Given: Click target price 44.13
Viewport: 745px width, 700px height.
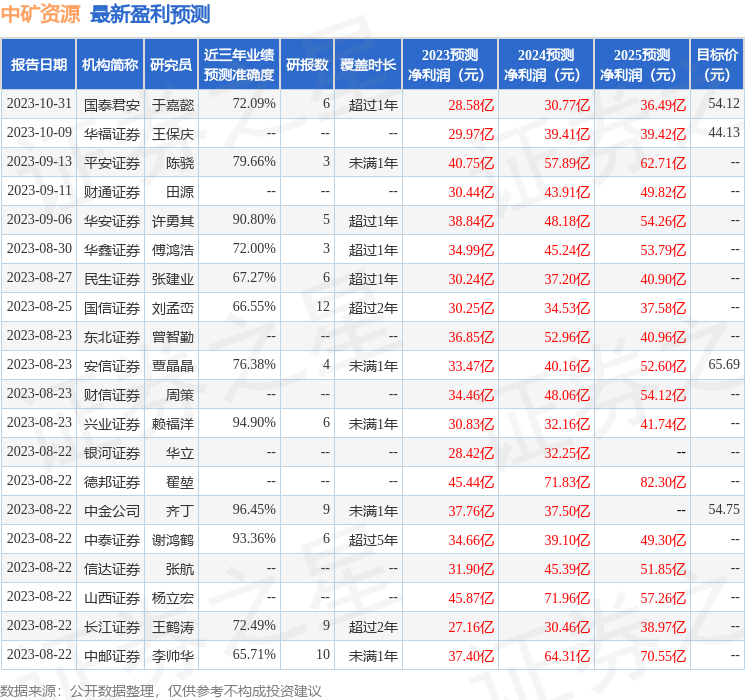Looking at the screenshot, I should coord(724,132).
